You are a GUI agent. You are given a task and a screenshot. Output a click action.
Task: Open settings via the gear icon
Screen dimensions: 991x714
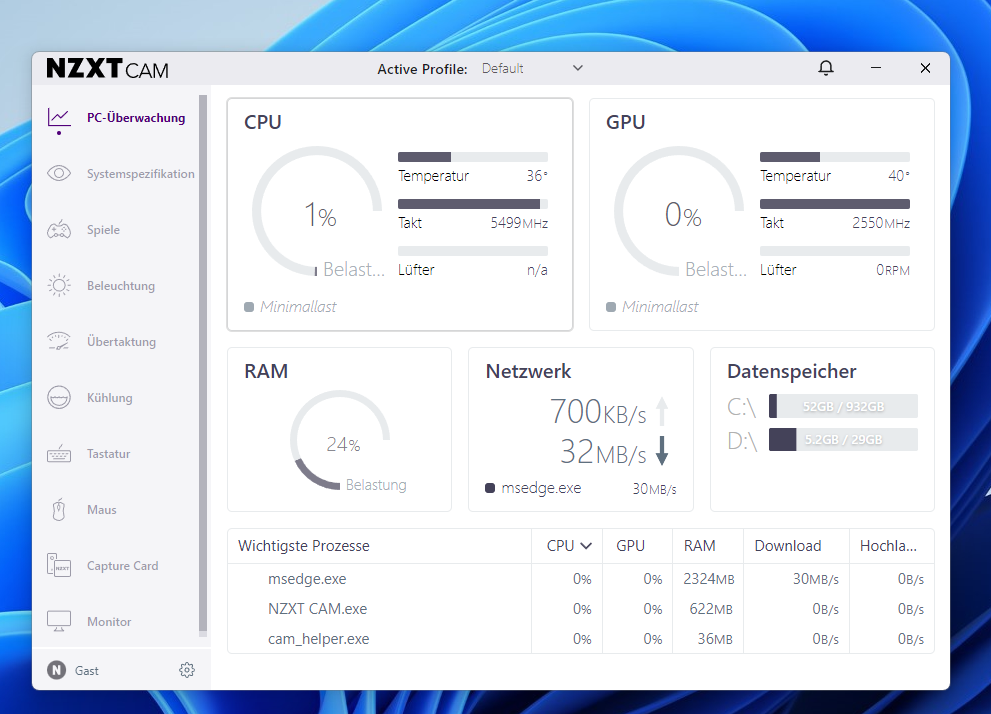click(186, 670)
